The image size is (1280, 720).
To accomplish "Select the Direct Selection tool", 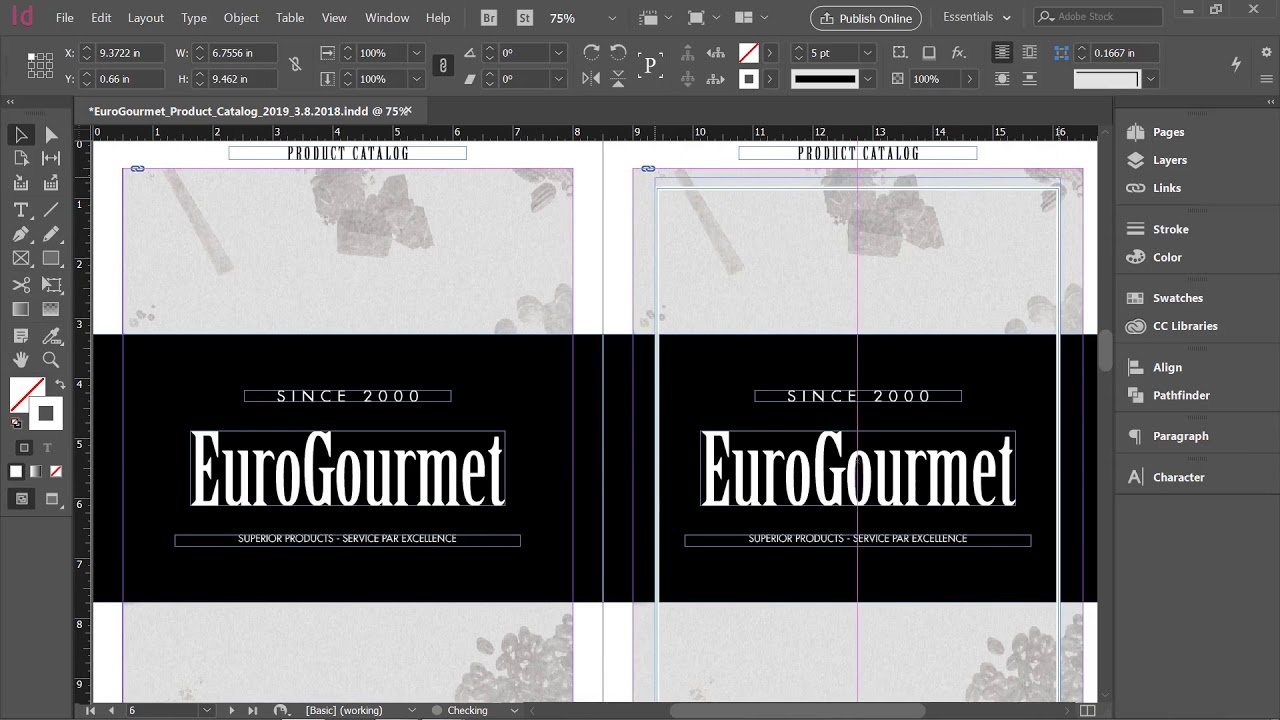I will click(x=51, y=135).
